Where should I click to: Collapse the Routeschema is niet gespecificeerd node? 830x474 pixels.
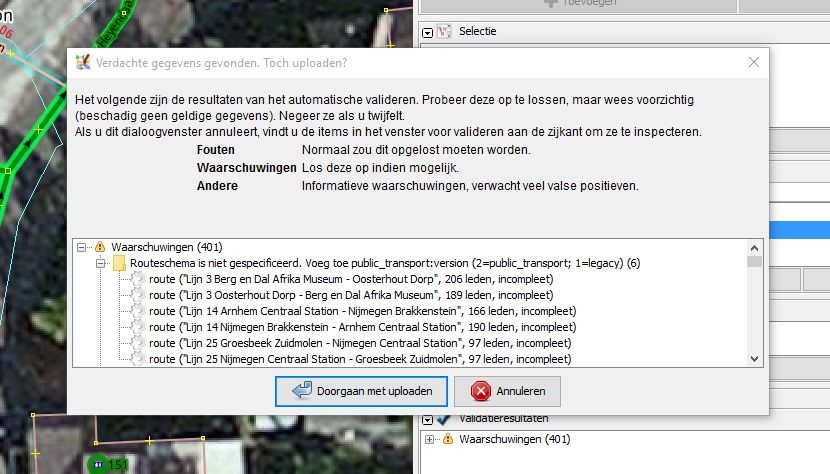pos(100,263)
